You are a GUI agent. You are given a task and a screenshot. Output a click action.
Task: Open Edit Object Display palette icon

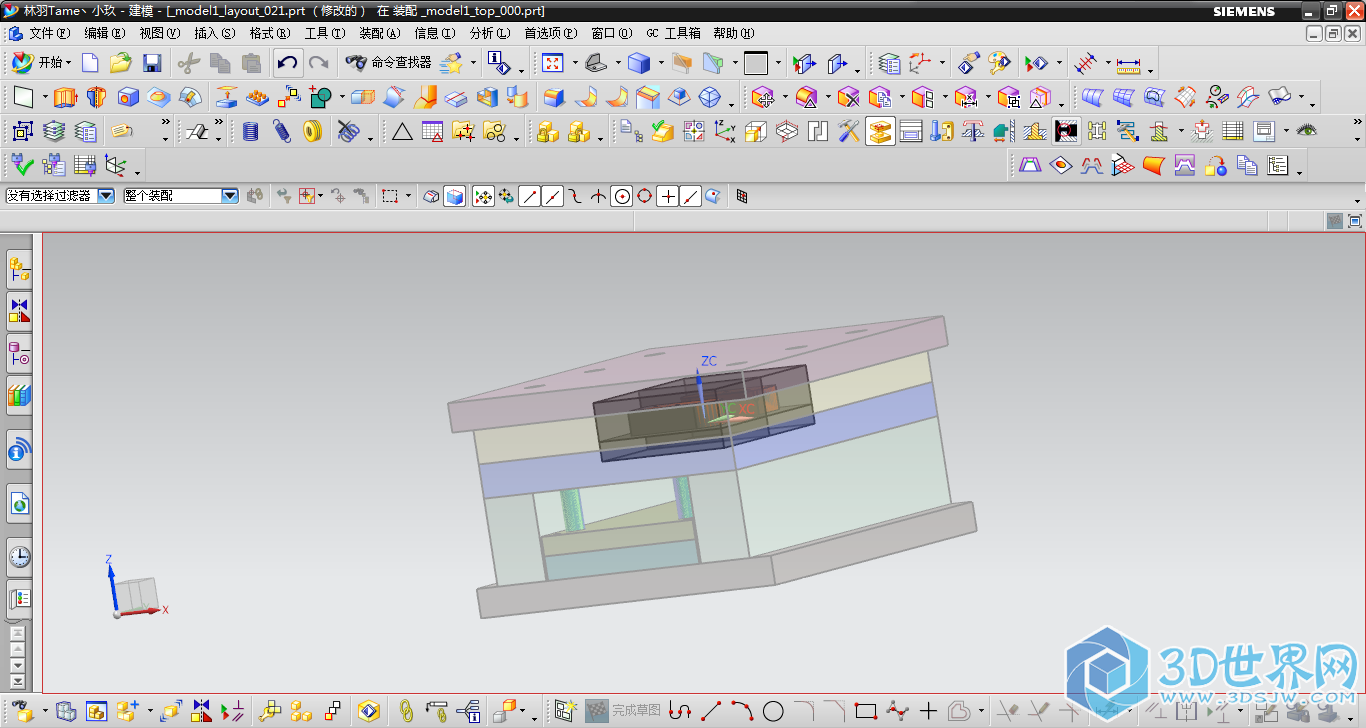[998, 63]
